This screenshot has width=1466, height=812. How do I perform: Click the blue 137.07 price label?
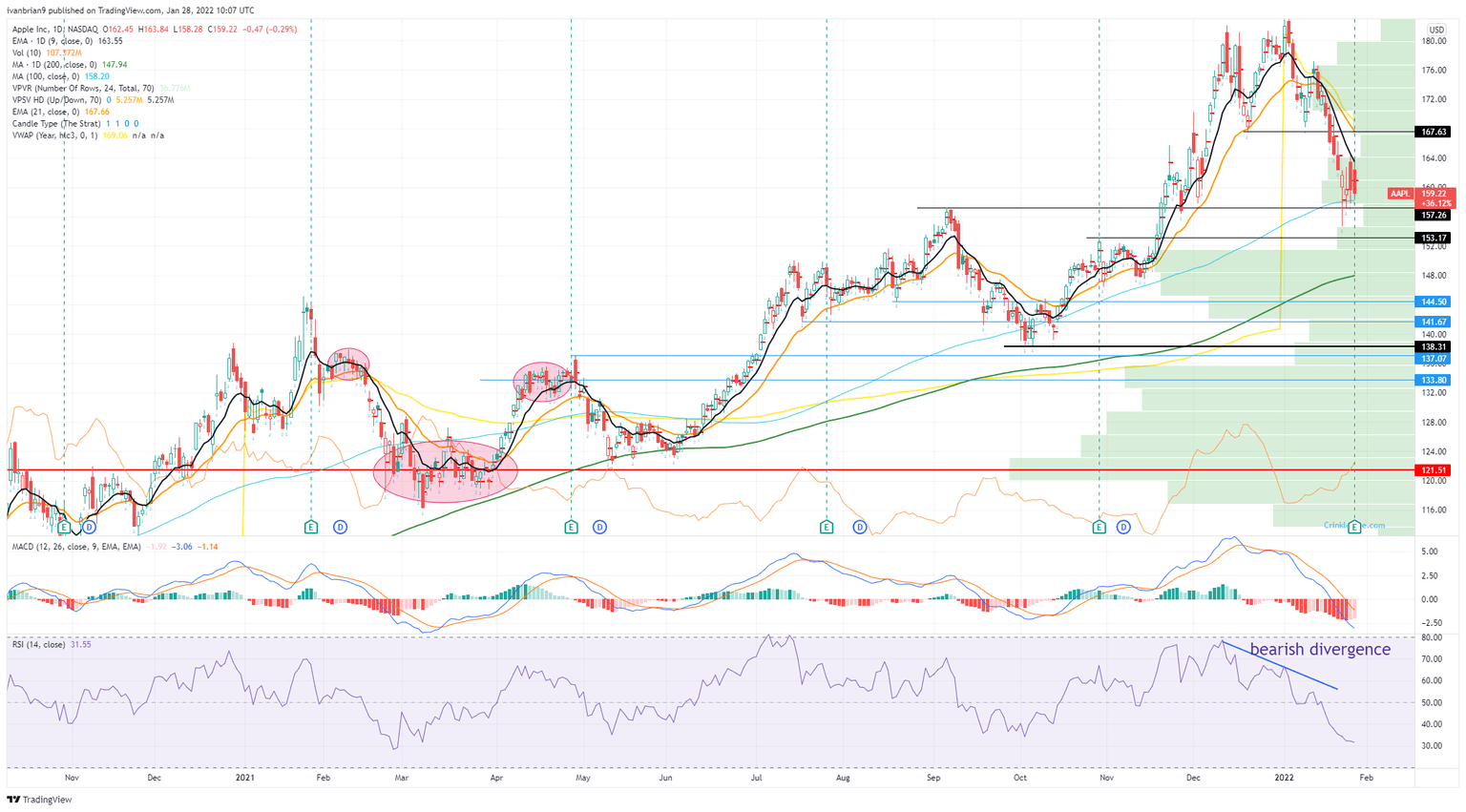point(1435,359)
